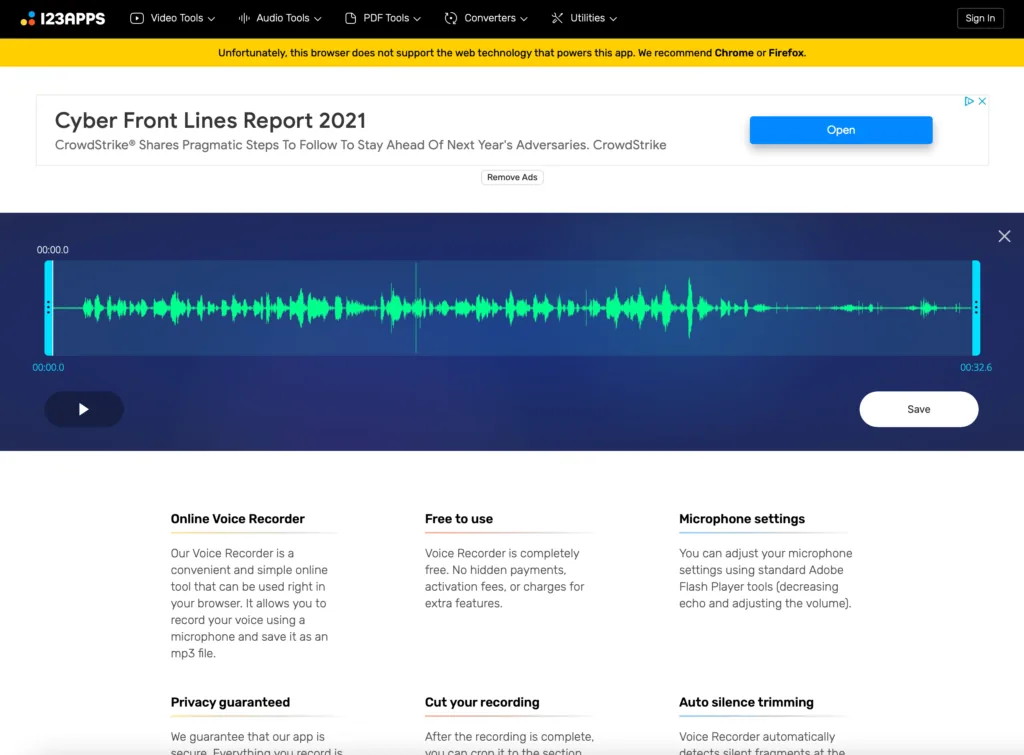
Task: Expand the Converters chevron
Action: 523,19
